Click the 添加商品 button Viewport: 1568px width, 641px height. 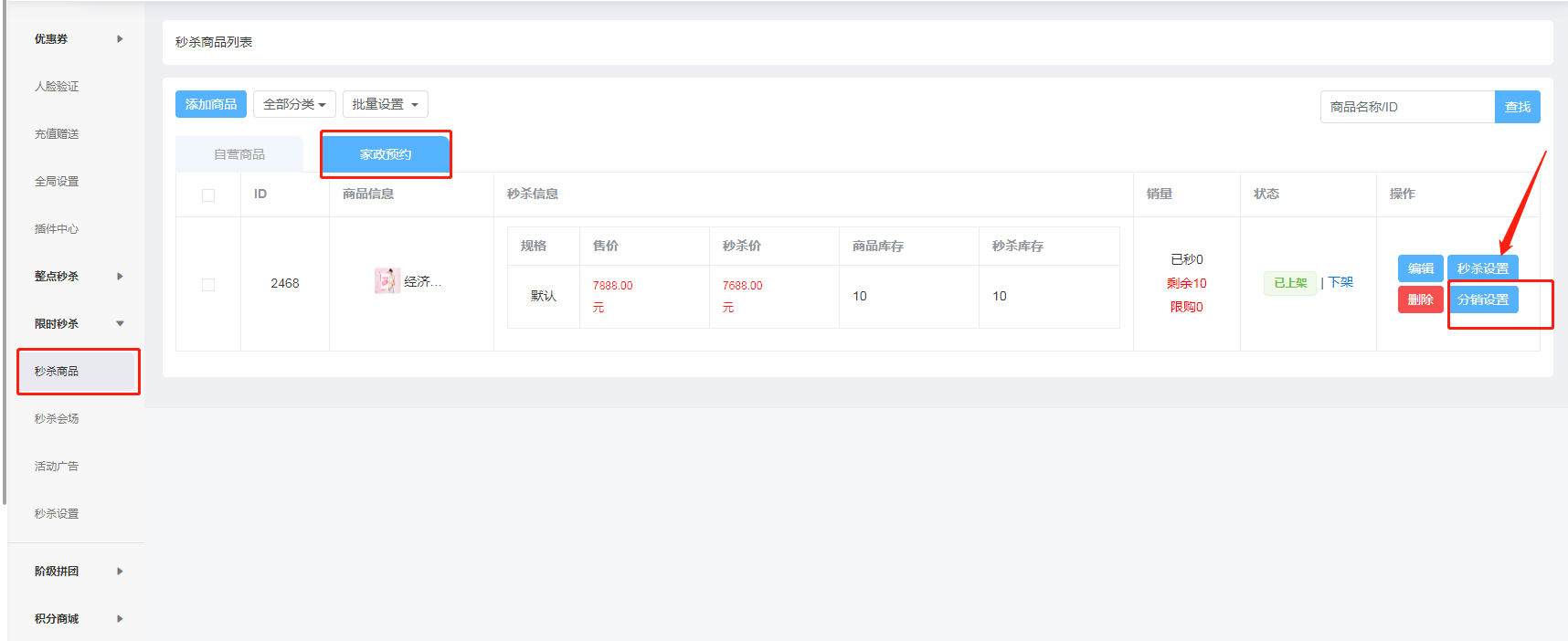[211, 104]
